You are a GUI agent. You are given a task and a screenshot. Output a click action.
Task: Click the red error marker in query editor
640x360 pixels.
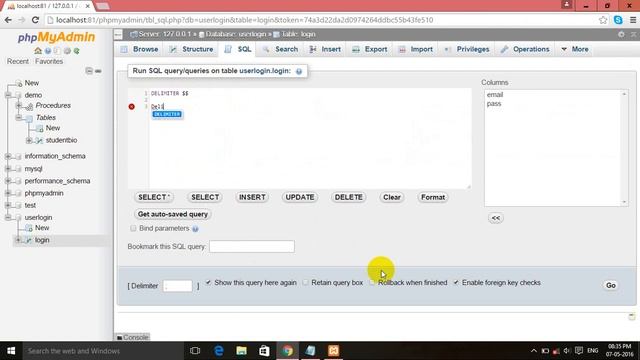(131, 107)
